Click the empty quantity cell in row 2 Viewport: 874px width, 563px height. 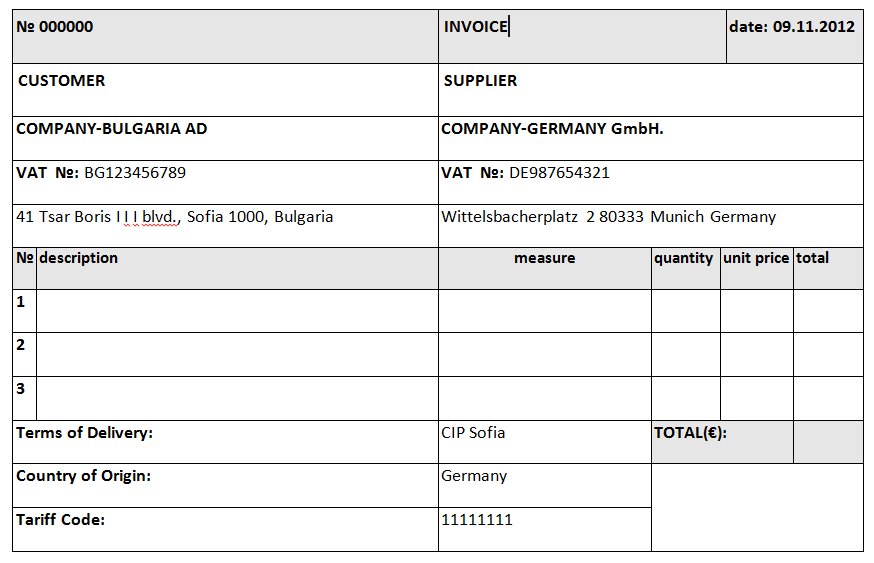685,354
